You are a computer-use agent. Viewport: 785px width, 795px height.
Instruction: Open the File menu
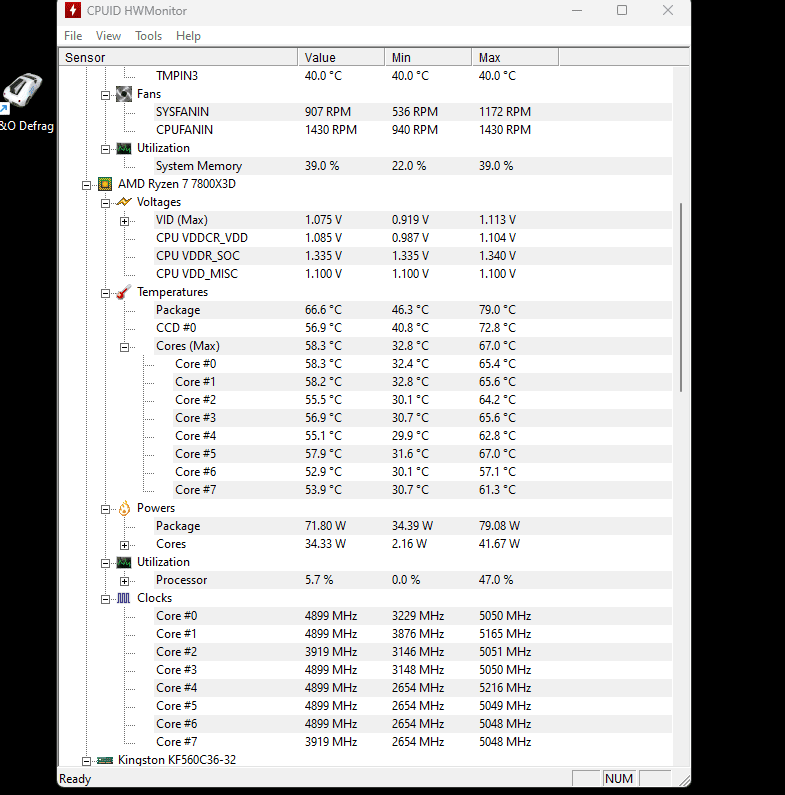73,36
